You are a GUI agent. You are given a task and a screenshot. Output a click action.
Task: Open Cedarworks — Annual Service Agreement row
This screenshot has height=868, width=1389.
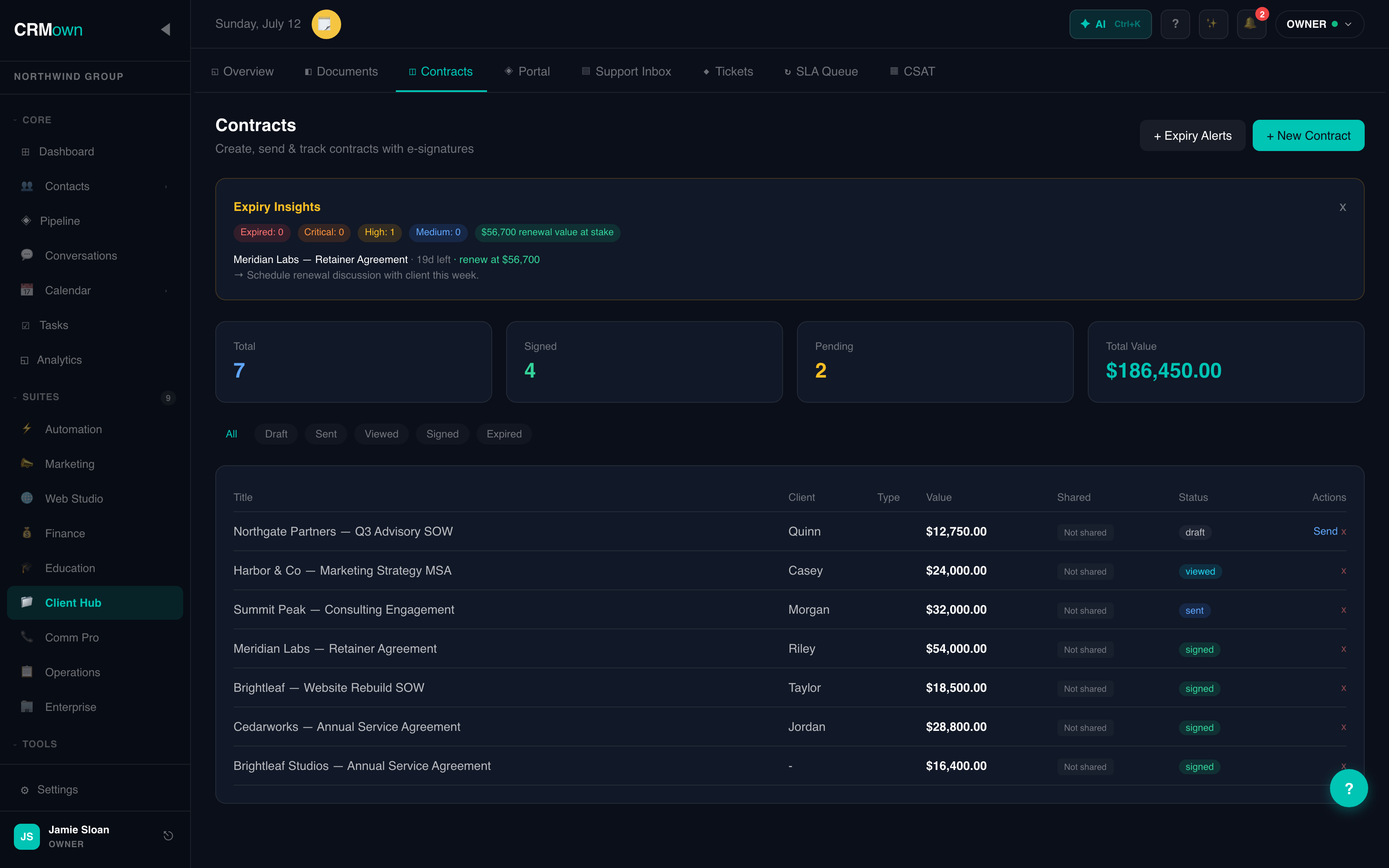pyautogui.click(x=790, y=727)
